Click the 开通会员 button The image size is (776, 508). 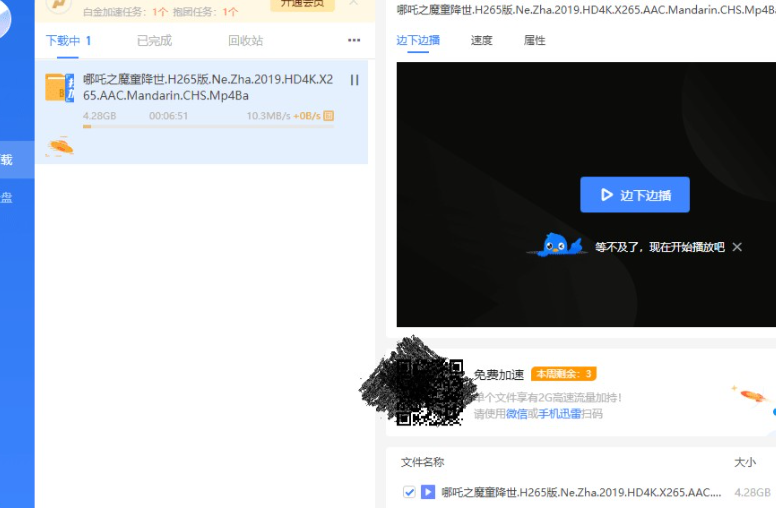303,5
